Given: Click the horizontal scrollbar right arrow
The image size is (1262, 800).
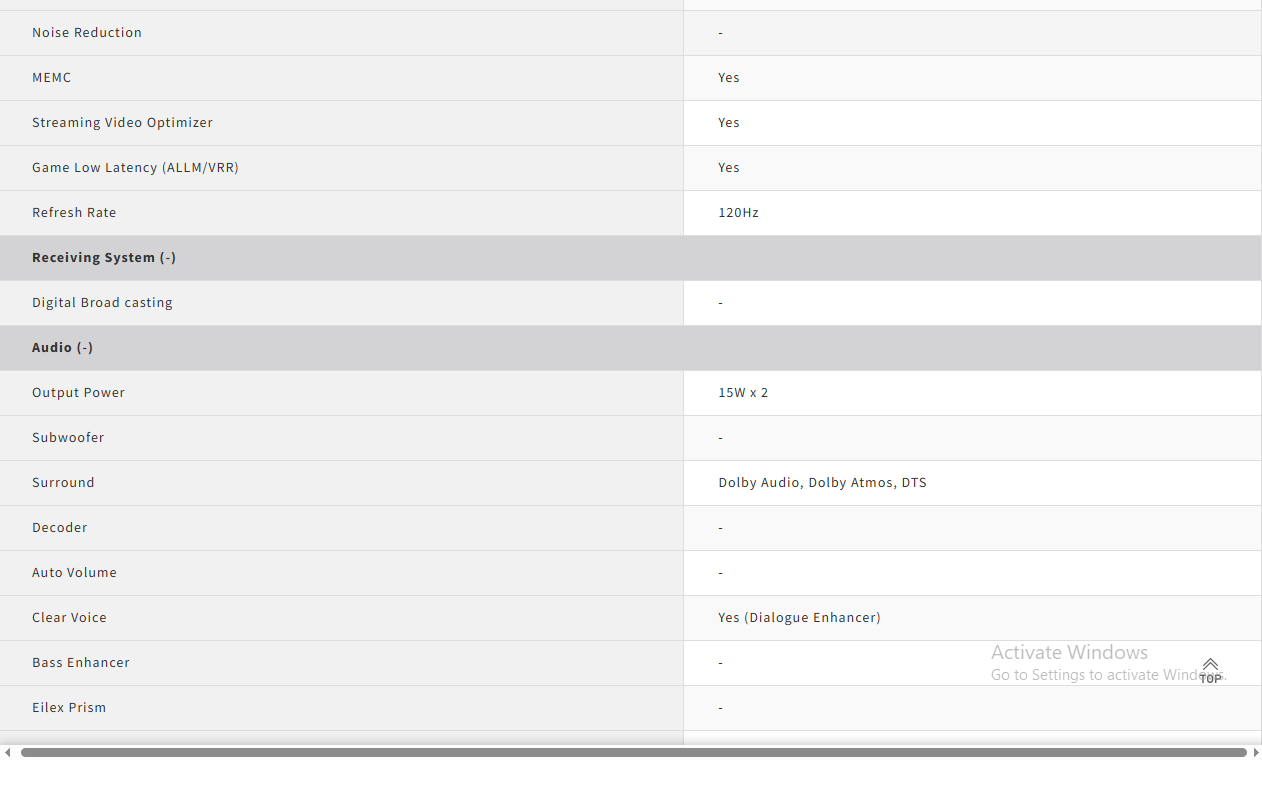Looking at the screenshot, I should tap(1256, 752).
